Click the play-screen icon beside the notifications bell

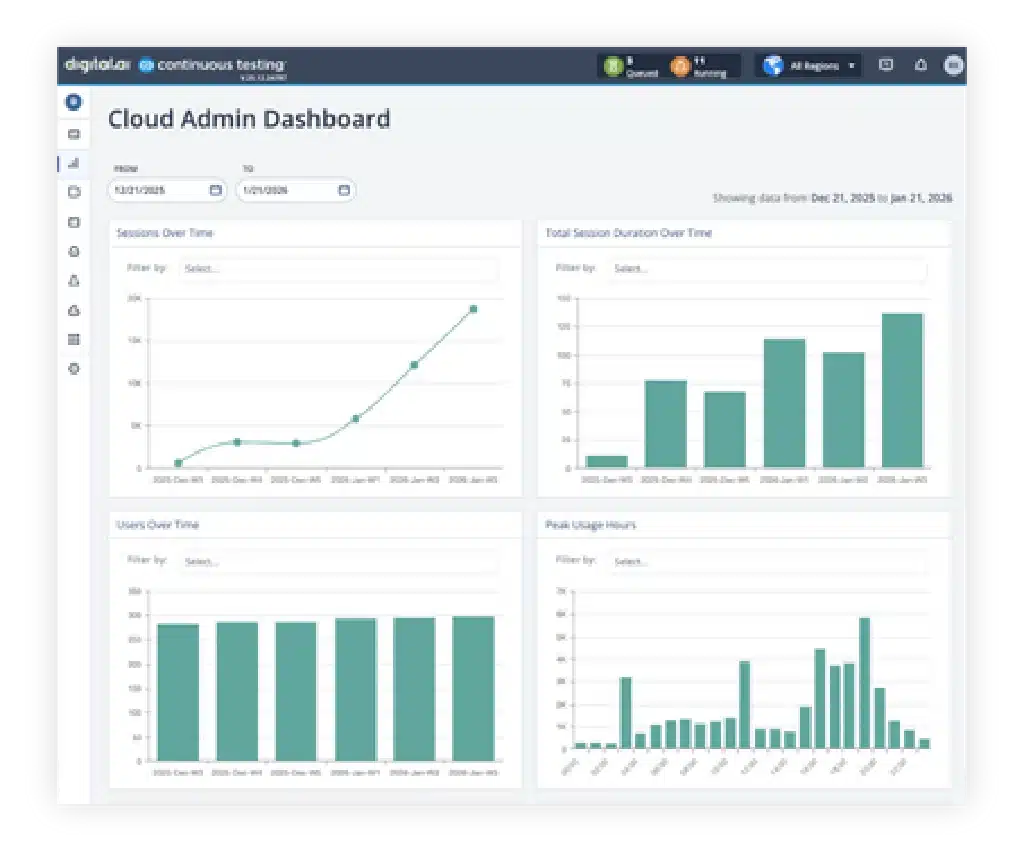[885, 66]
